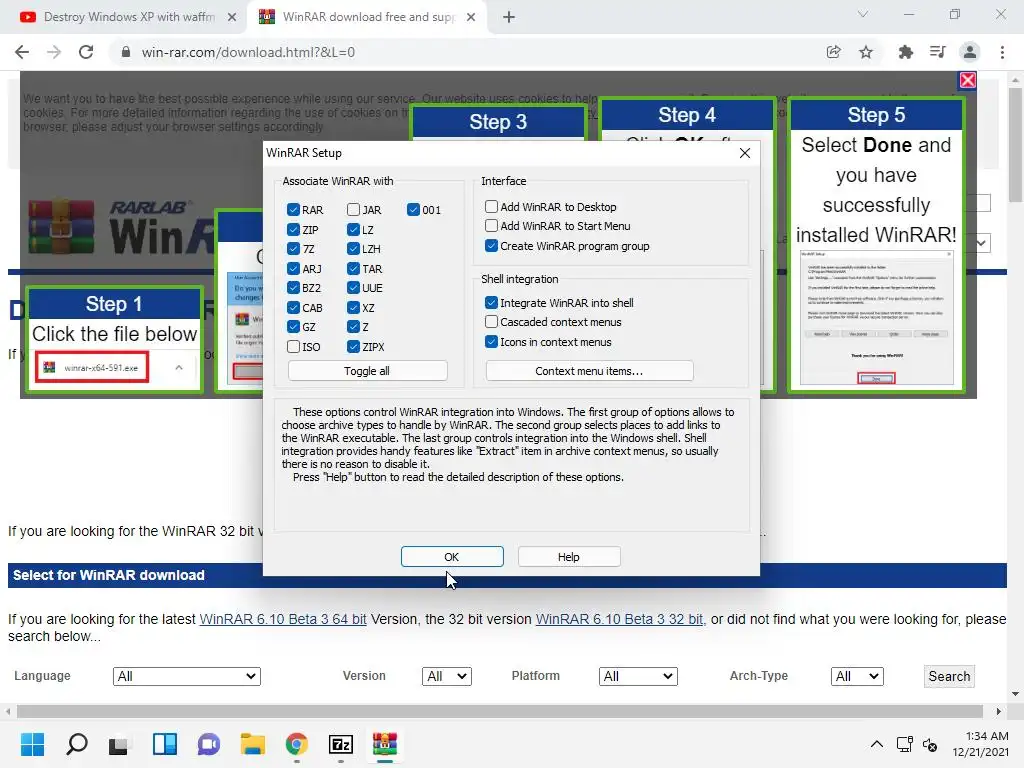Open Context menu items... dialog
This screenshot has height=768, width=1024.
[589, 371]
